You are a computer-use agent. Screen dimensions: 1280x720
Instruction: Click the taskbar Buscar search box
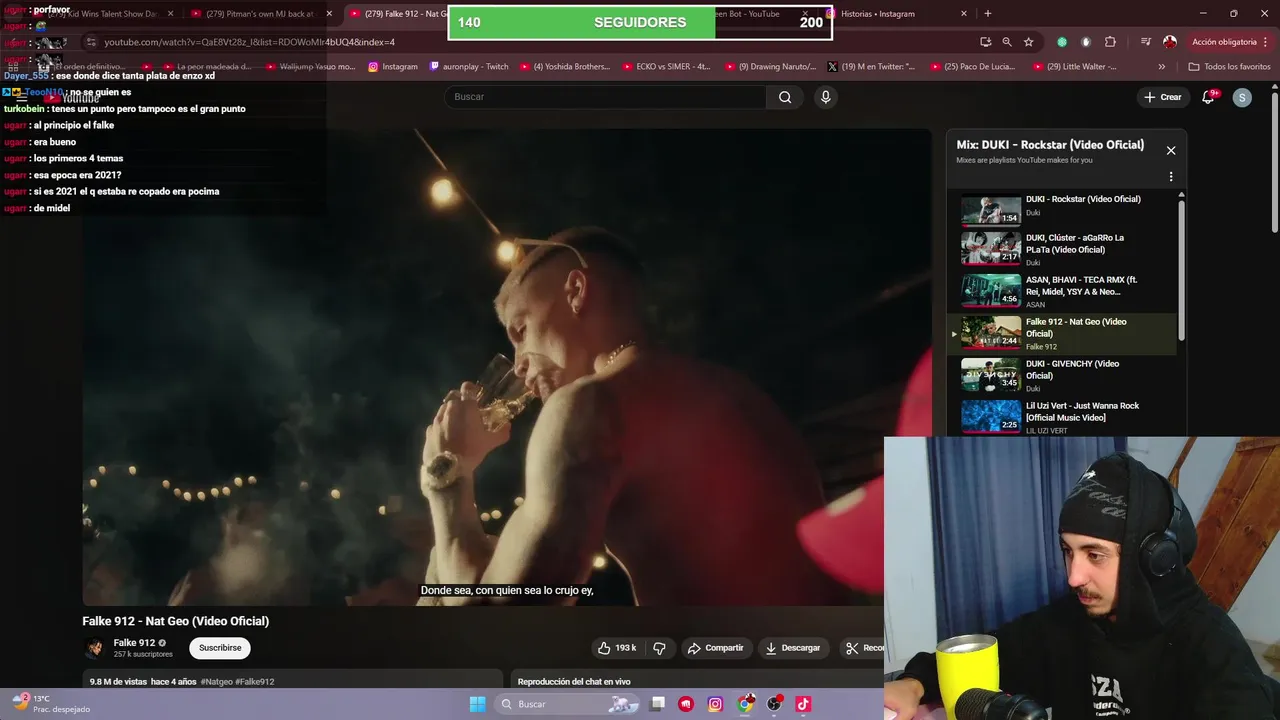(566, 704)
